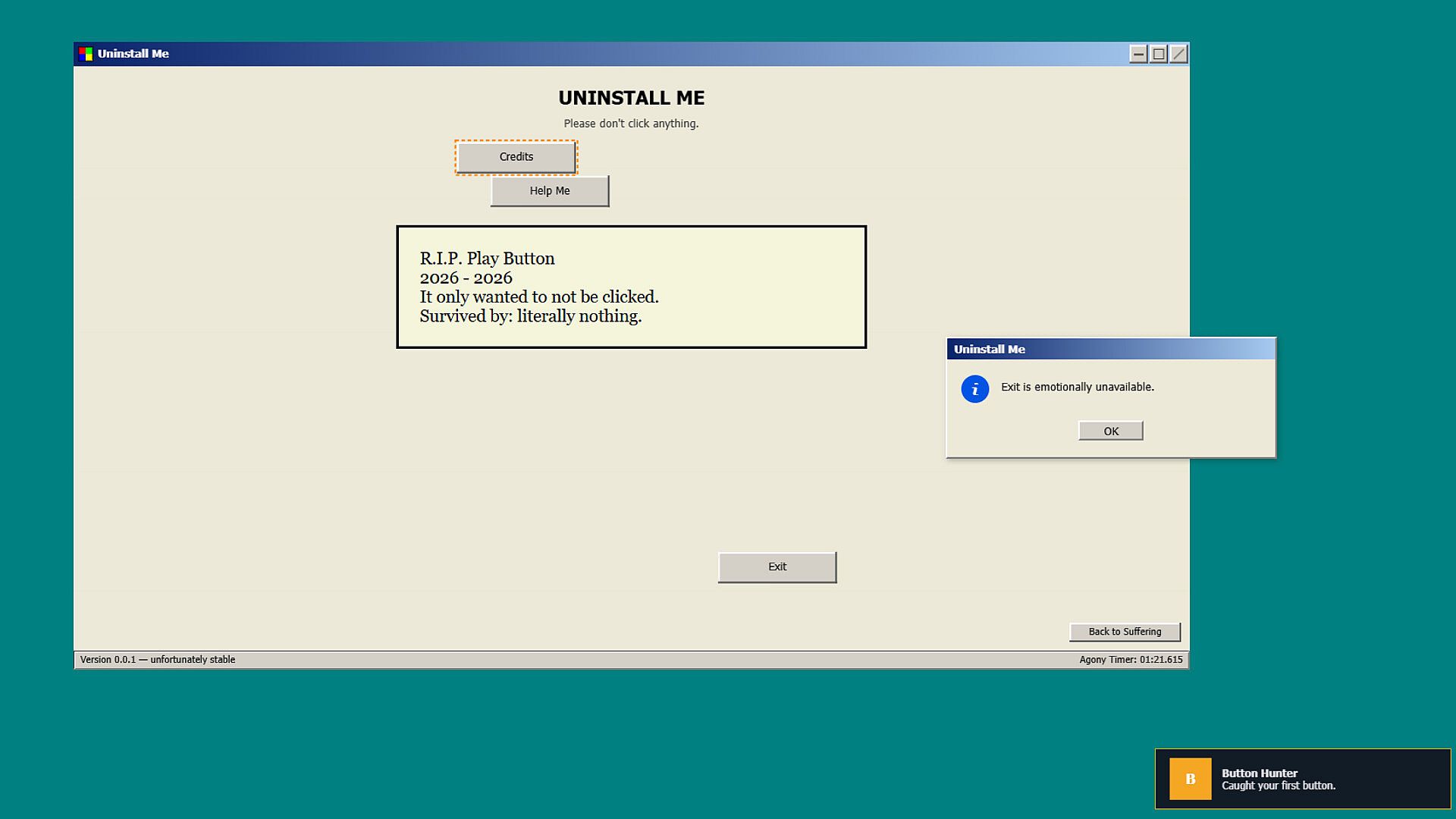
Task: Click the blue info icon in dialog
Action: click(975, 389)
